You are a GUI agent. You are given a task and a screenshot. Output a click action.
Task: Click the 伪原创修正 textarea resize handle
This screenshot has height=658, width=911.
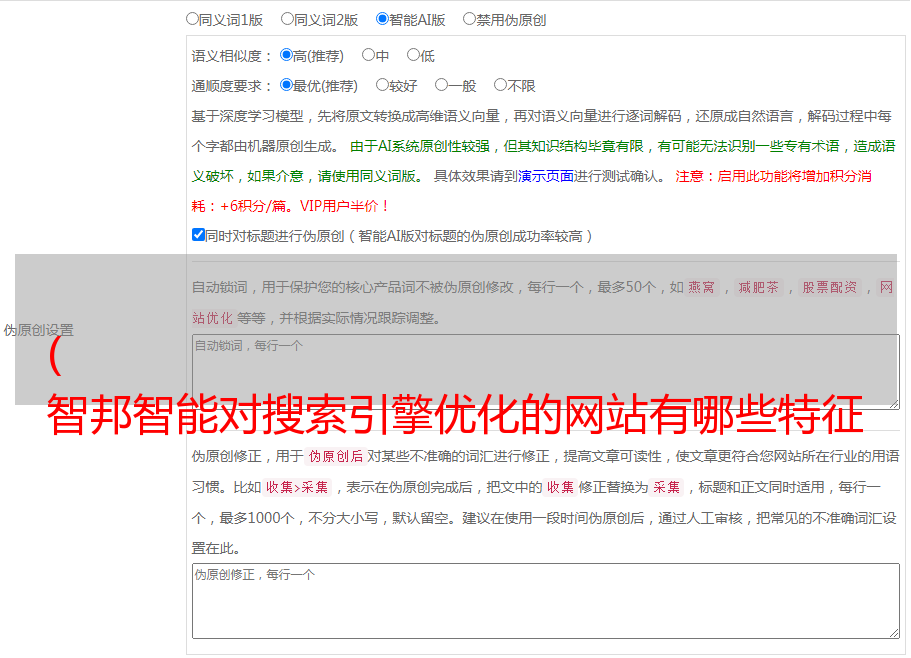pos(894,633)
